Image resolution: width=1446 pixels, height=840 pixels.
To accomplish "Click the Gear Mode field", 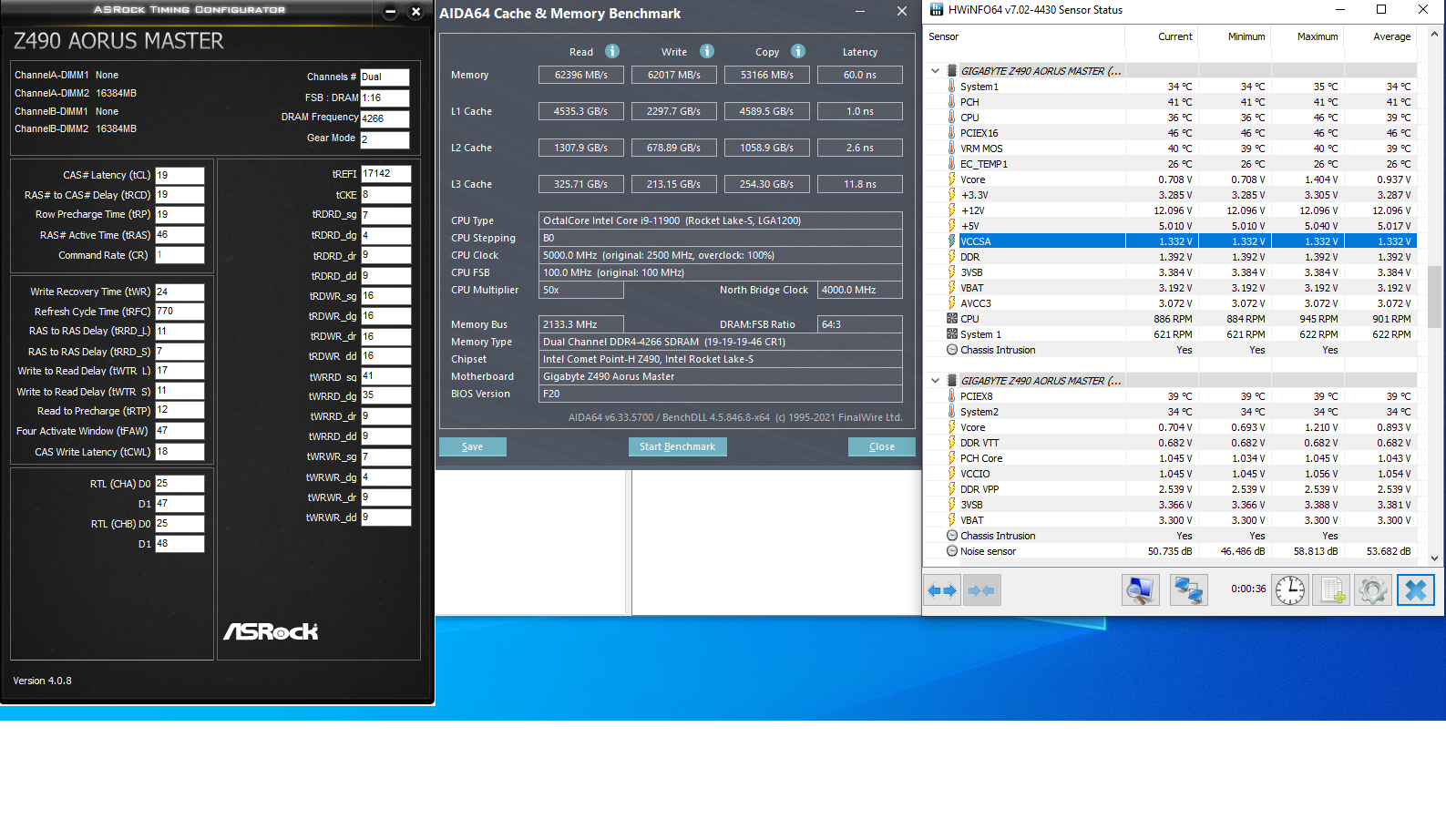I will coord(385,139).
